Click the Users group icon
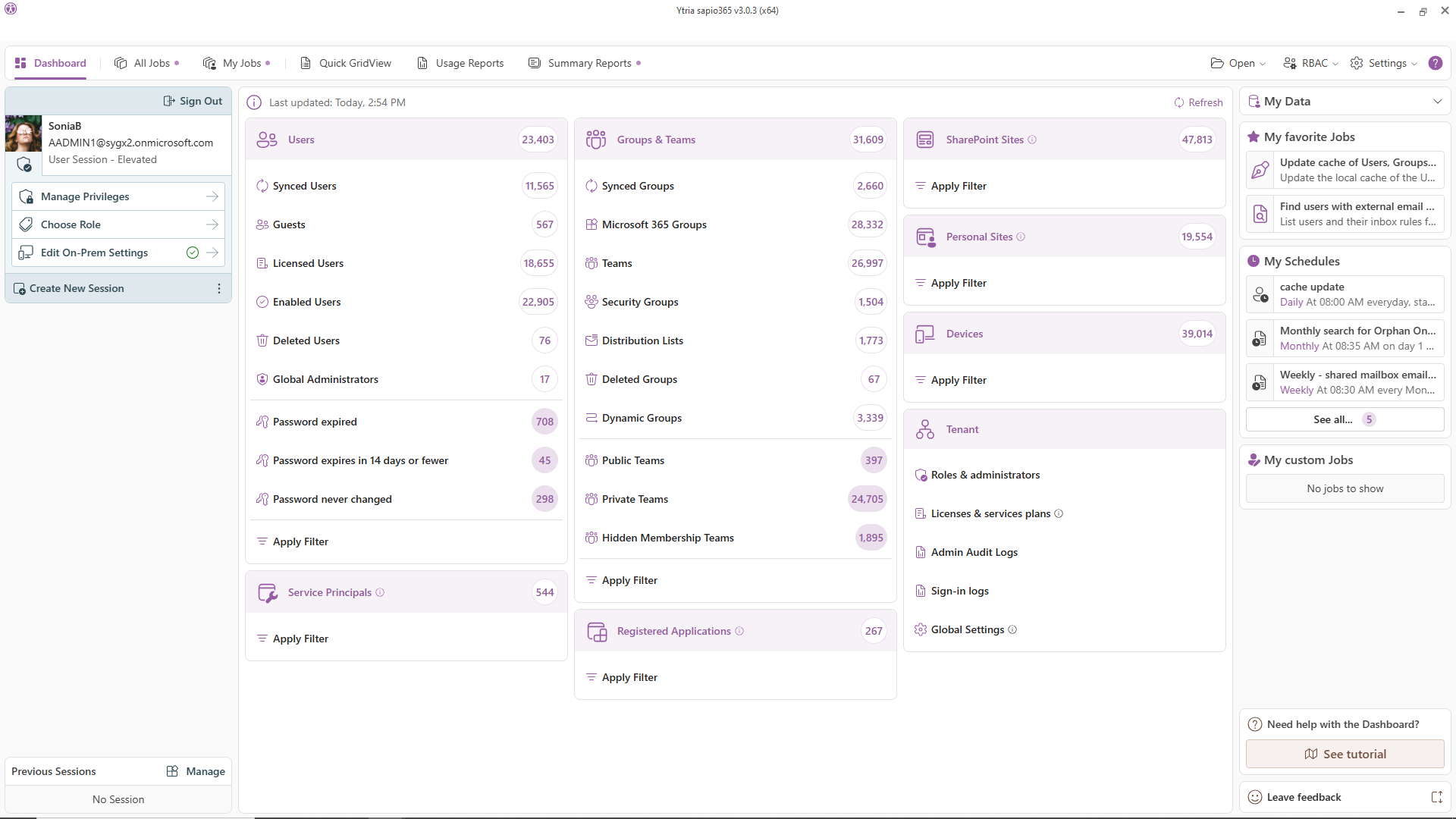Screen dimensions: 1456x819 tap(267, 140)
